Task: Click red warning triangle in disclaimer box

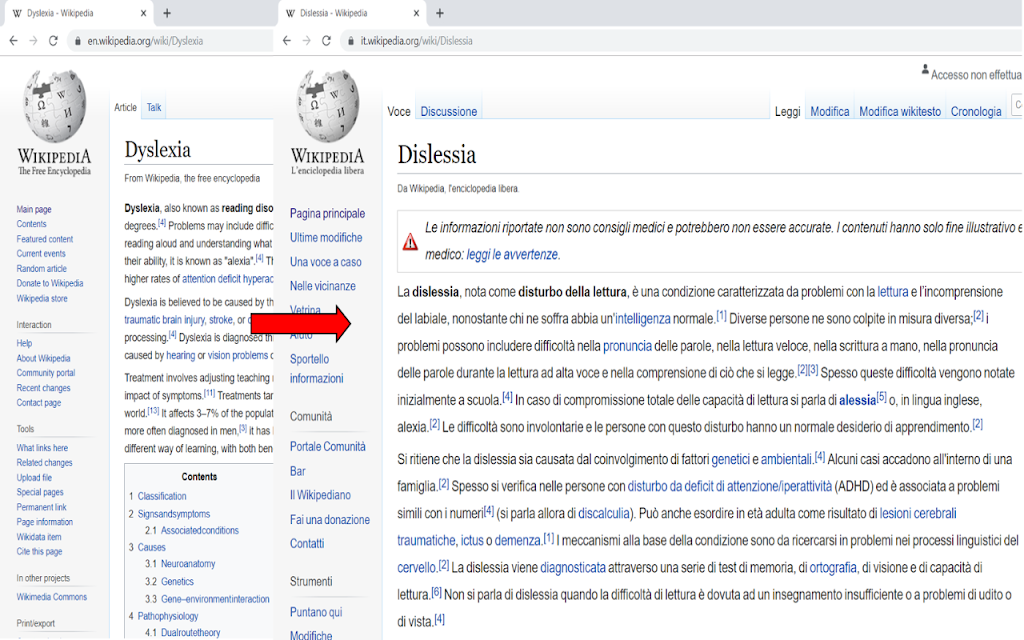Action: pyautogui.click(x=410, y=242)
